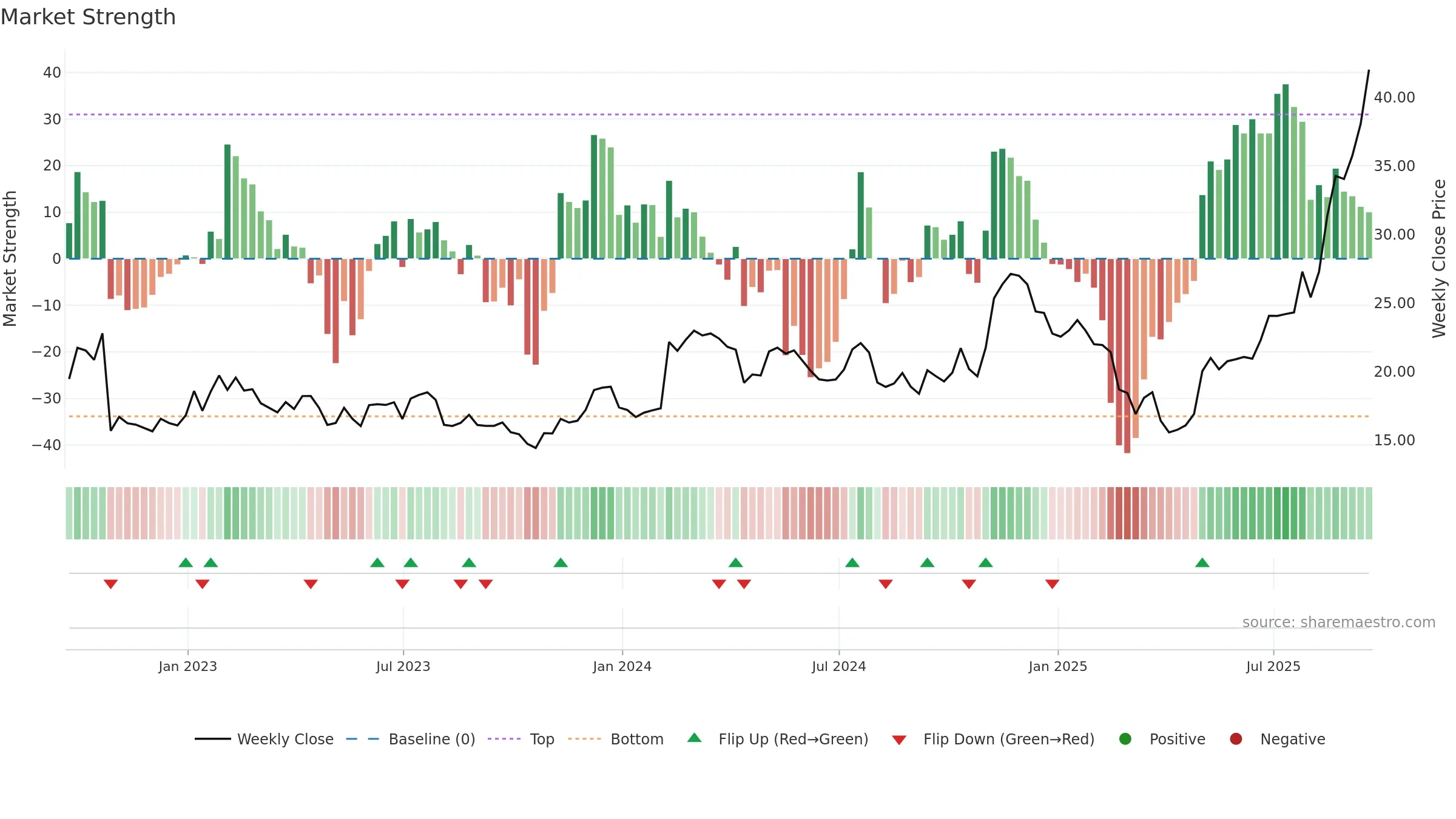Click the 40.00 price axis label

point(1395,98)
